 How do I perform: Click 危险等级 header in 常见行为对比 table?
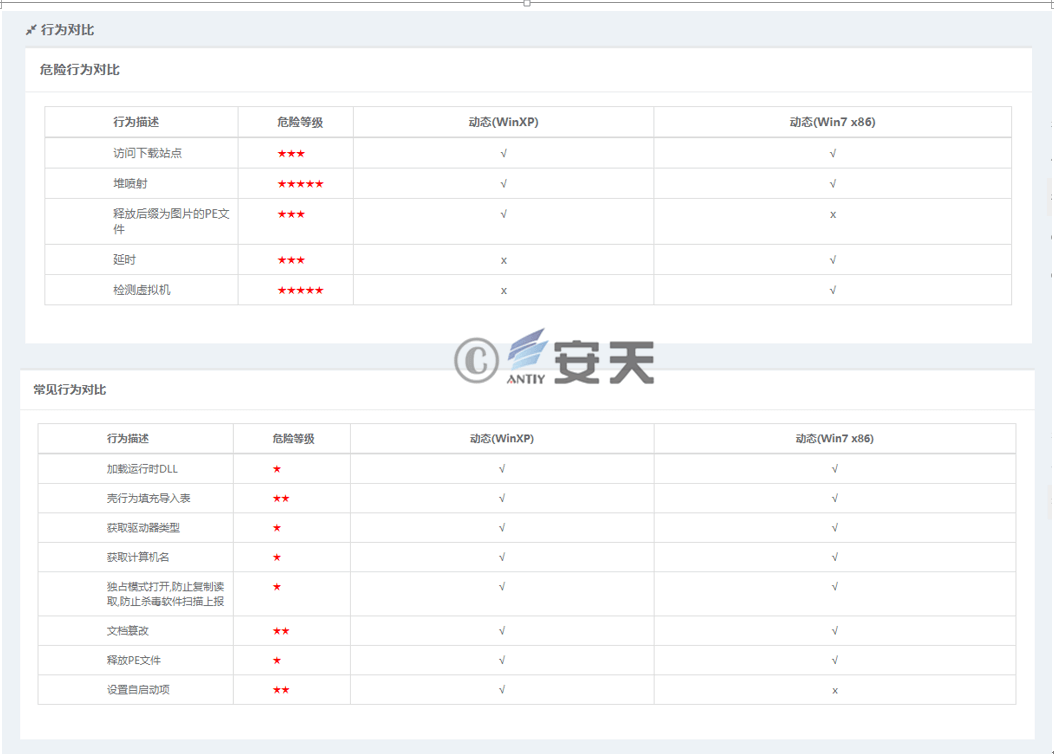click(293, 438)
